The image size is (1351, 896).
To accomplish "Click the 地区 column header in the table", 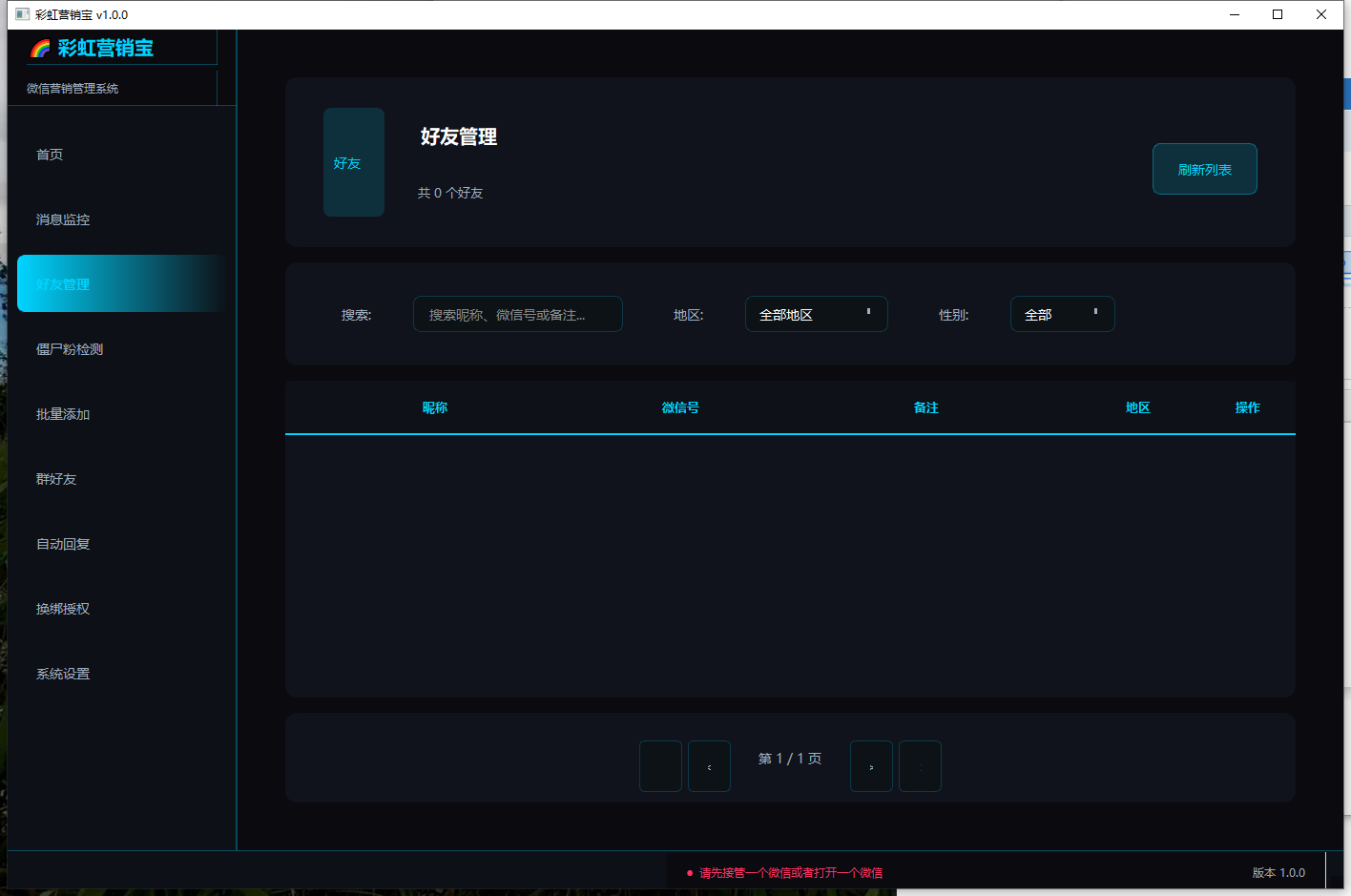I will [x=1138, y=407].
